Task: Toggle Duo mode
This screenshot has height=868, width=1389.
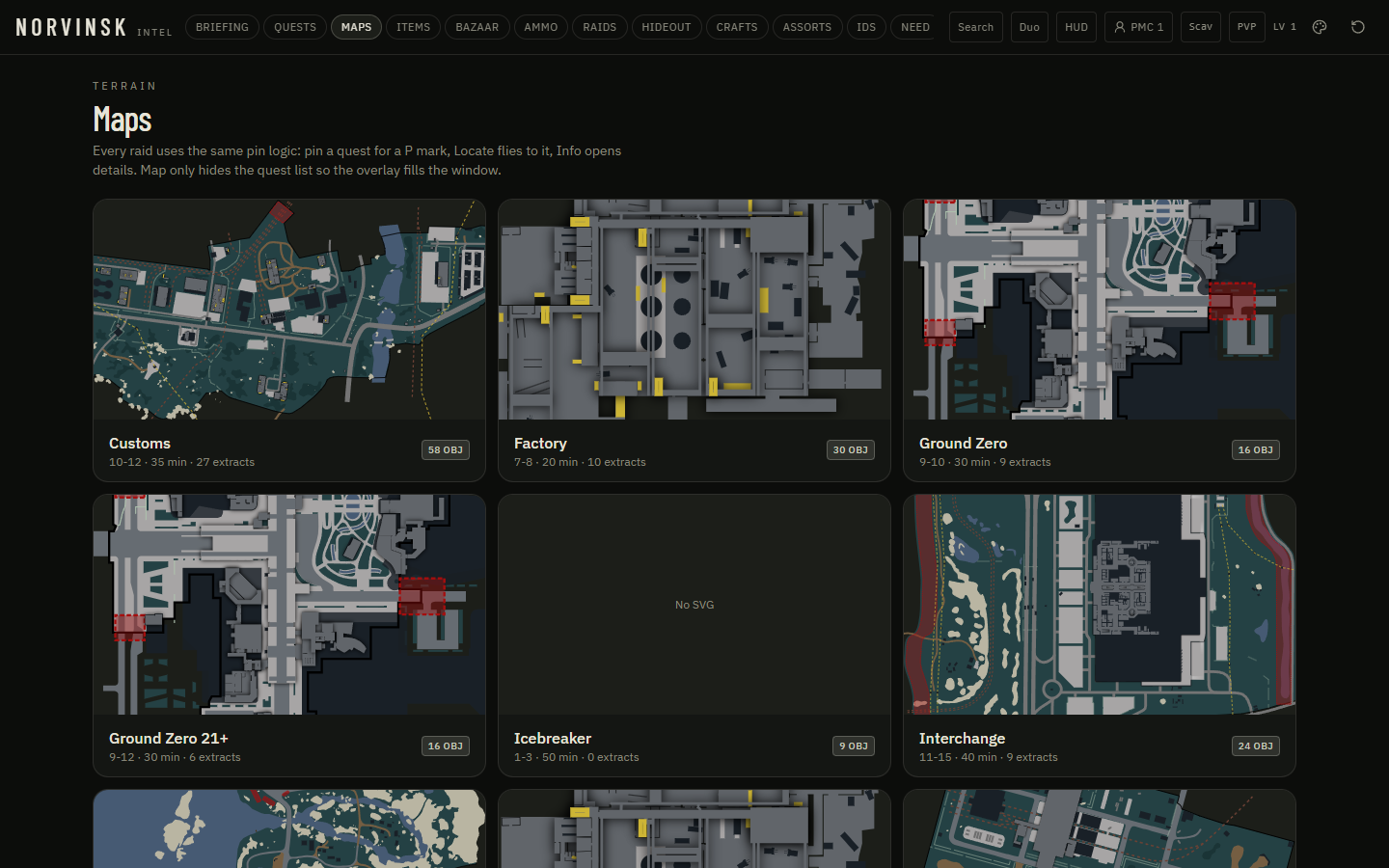Action: (x=1029, y=27)
